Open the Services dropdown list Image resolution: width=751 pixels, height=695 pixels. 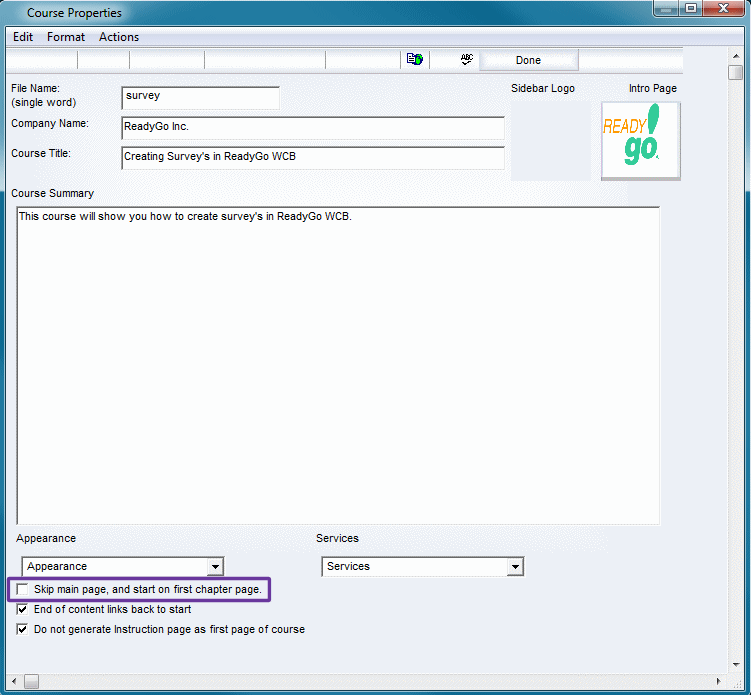coord(423,567)
